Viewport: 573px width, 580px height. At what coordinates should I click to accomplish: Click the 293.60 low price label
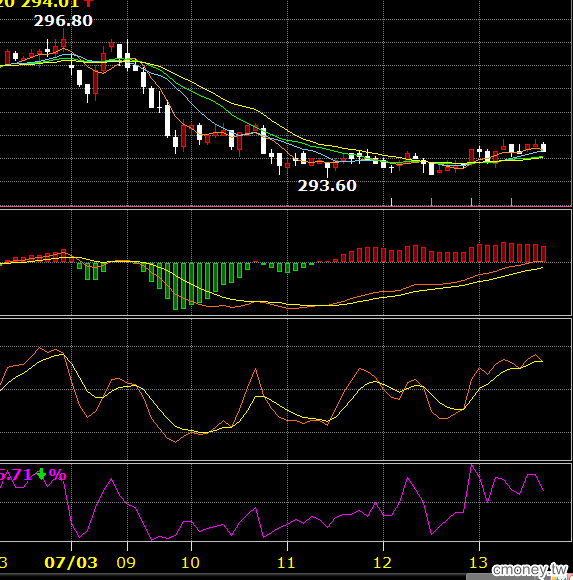click(327, 186)
